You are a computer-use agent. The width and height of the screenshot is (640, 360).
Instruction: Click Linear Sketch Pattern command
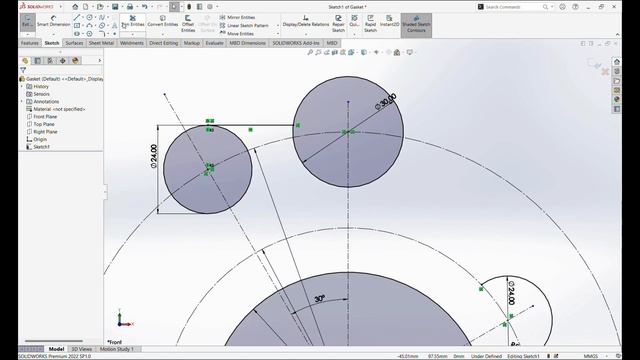244,26
